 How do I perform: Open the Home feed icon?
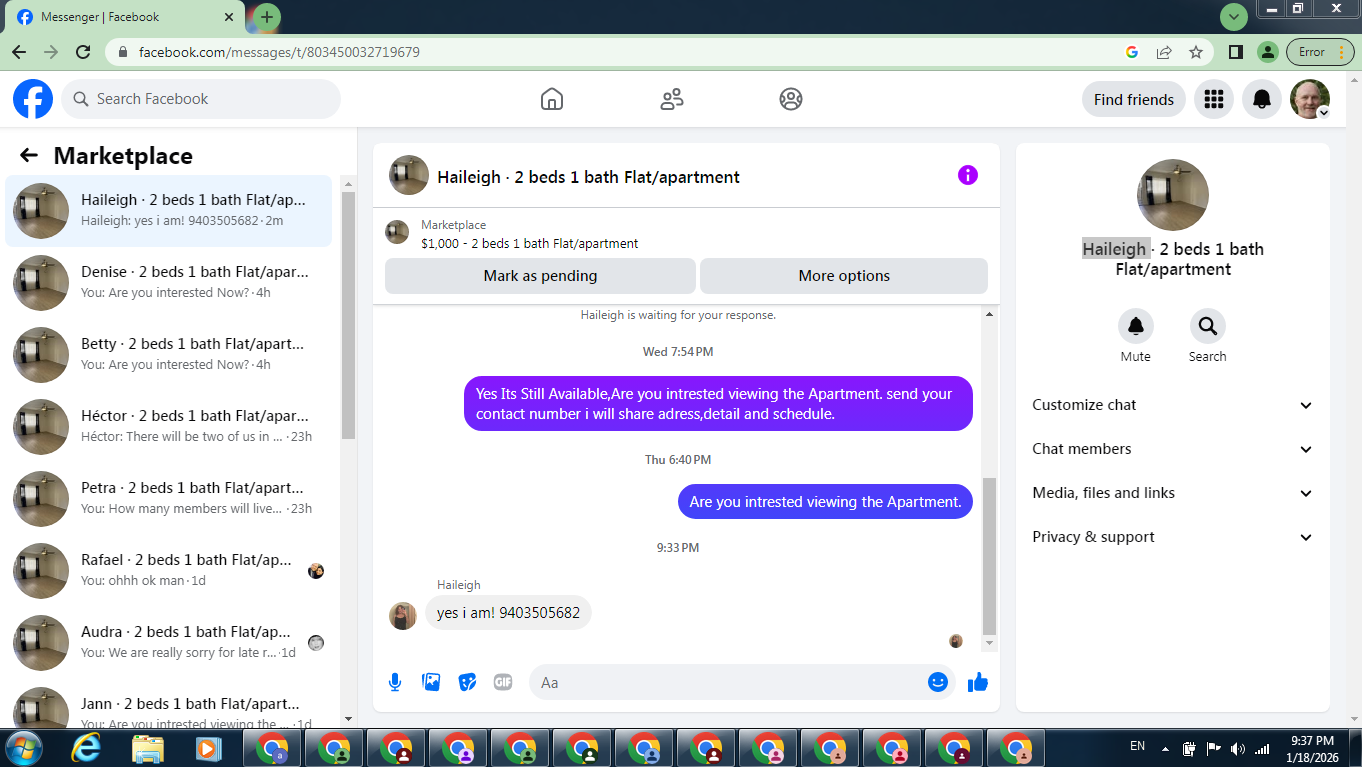click(x=551, y=99)
